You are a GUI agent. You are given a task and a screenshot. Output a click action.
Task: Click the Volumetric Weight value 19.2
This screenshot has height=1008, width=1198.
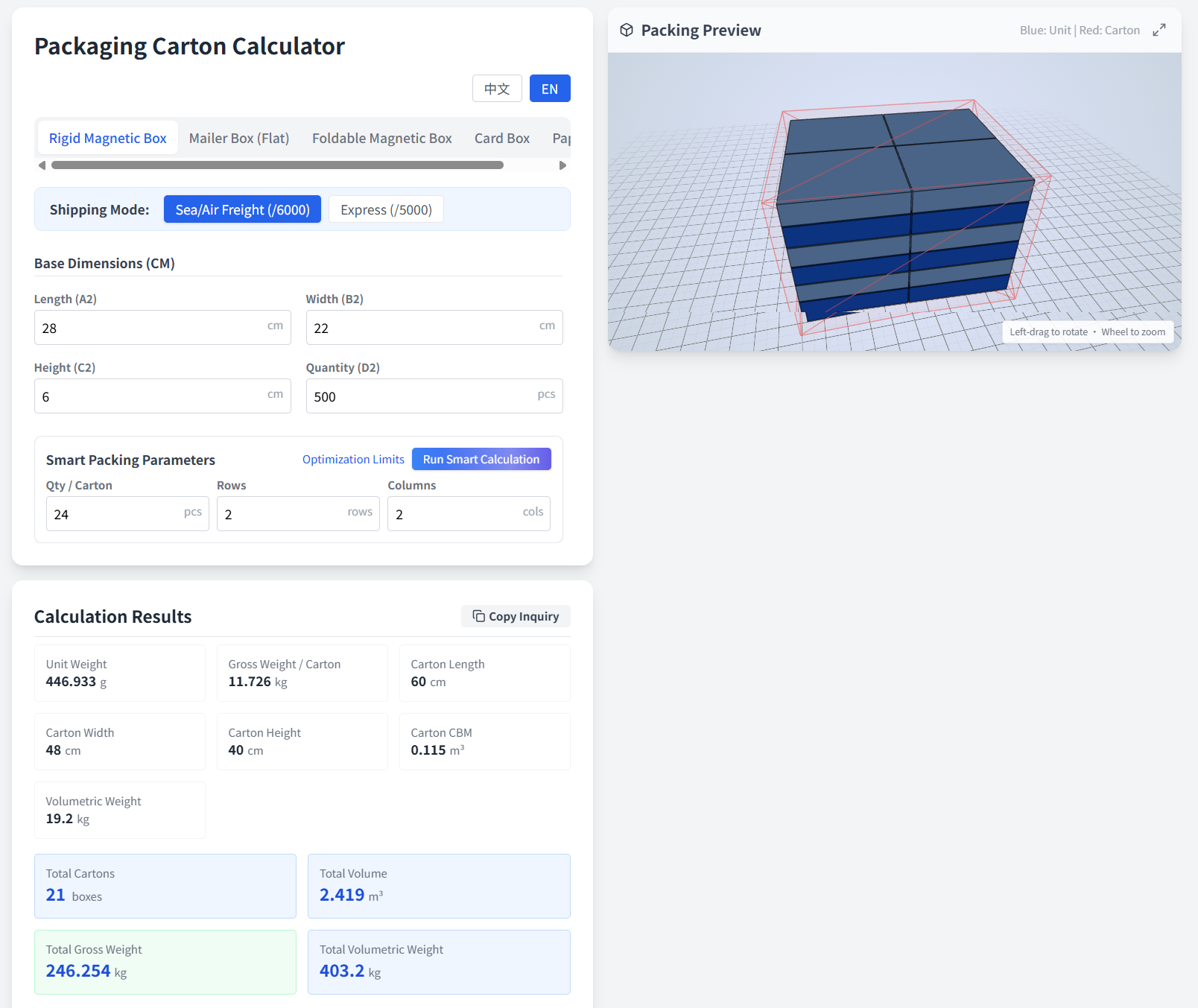point(60,819)
